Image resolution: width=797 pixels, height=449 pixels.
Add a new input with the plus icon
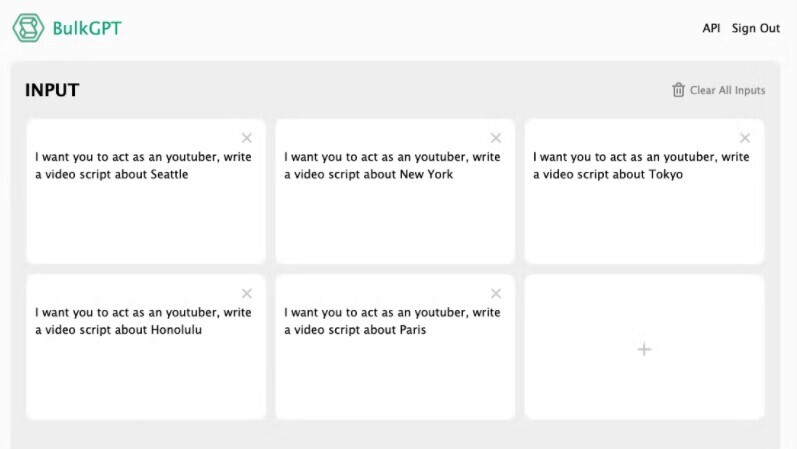click(644, 349)
